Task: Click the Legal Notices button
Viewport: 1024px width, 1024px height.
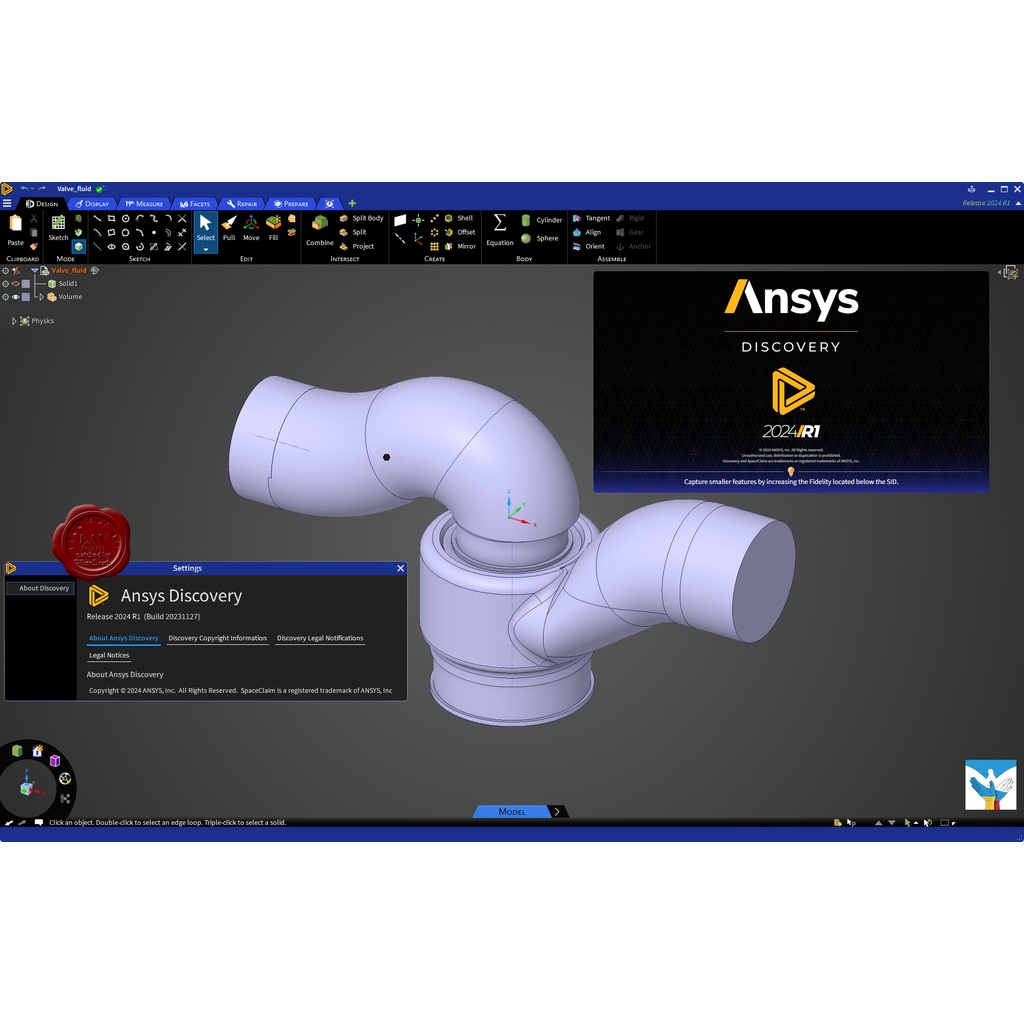Action: click(108, 655)
